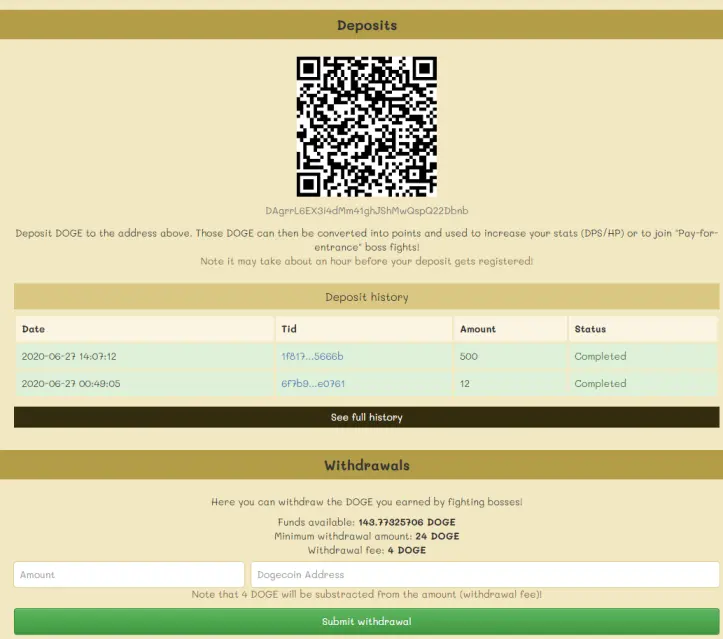Select minimum withdrawal amount 24 DOGE
The width and height of the screenshot is (723, 639).
437,536
